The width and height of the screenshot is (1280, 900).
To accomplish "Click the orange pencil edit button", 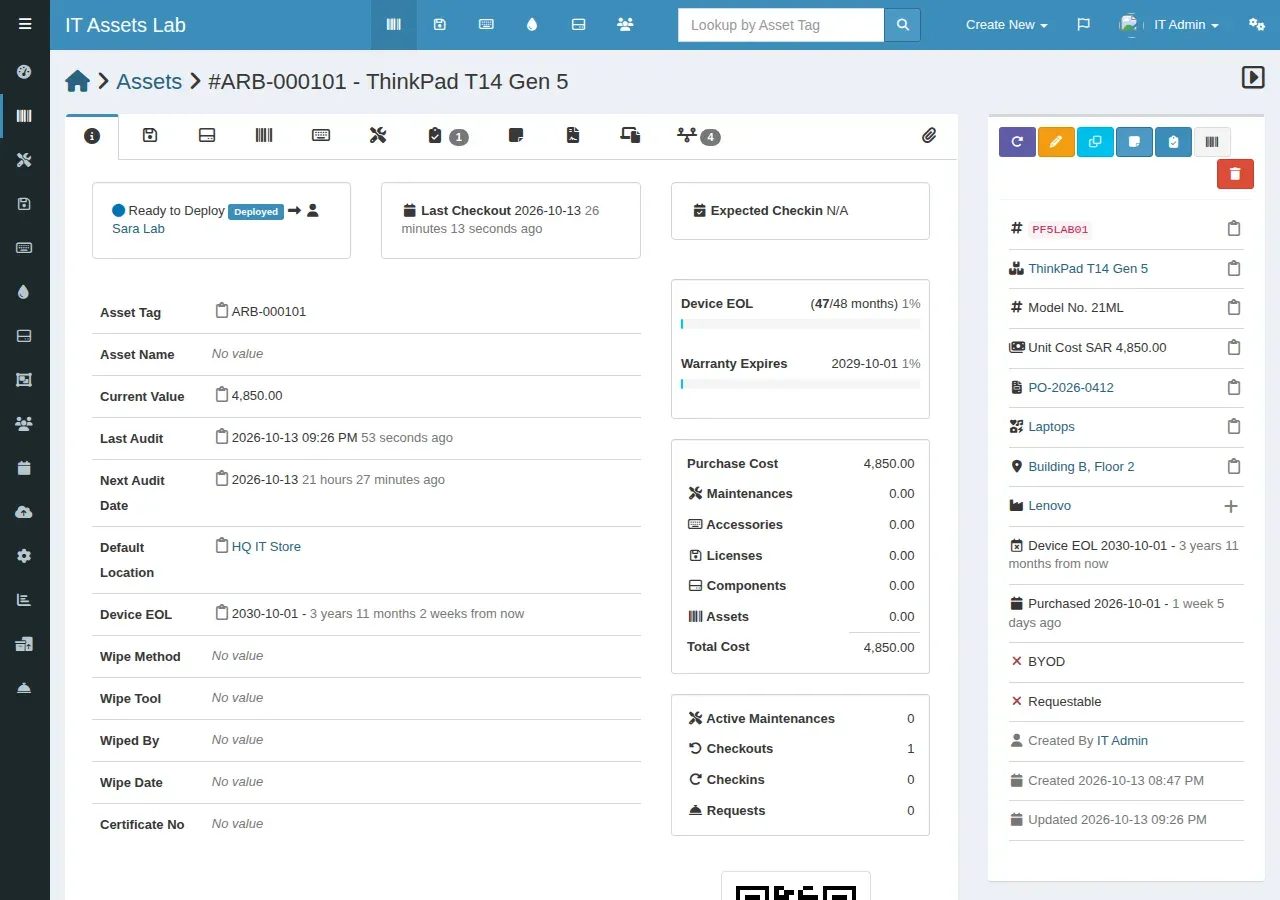I will 1056,142.
